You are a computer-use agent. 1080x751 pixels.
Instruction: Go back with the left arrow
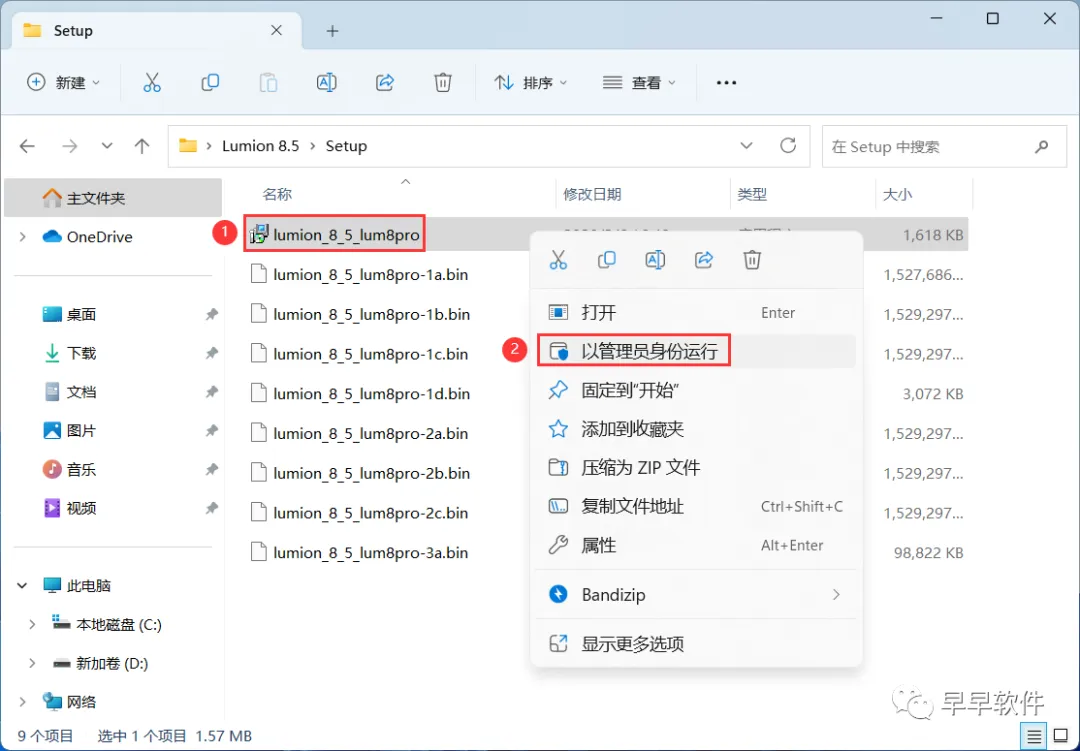pos(27,146)
